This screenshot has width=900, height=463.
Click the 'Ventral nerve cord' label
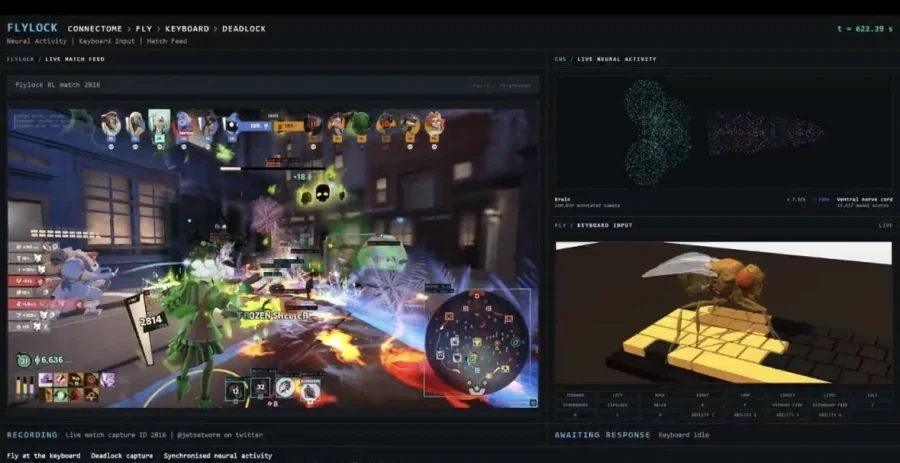pyautogui.click(x=864, y=199)
